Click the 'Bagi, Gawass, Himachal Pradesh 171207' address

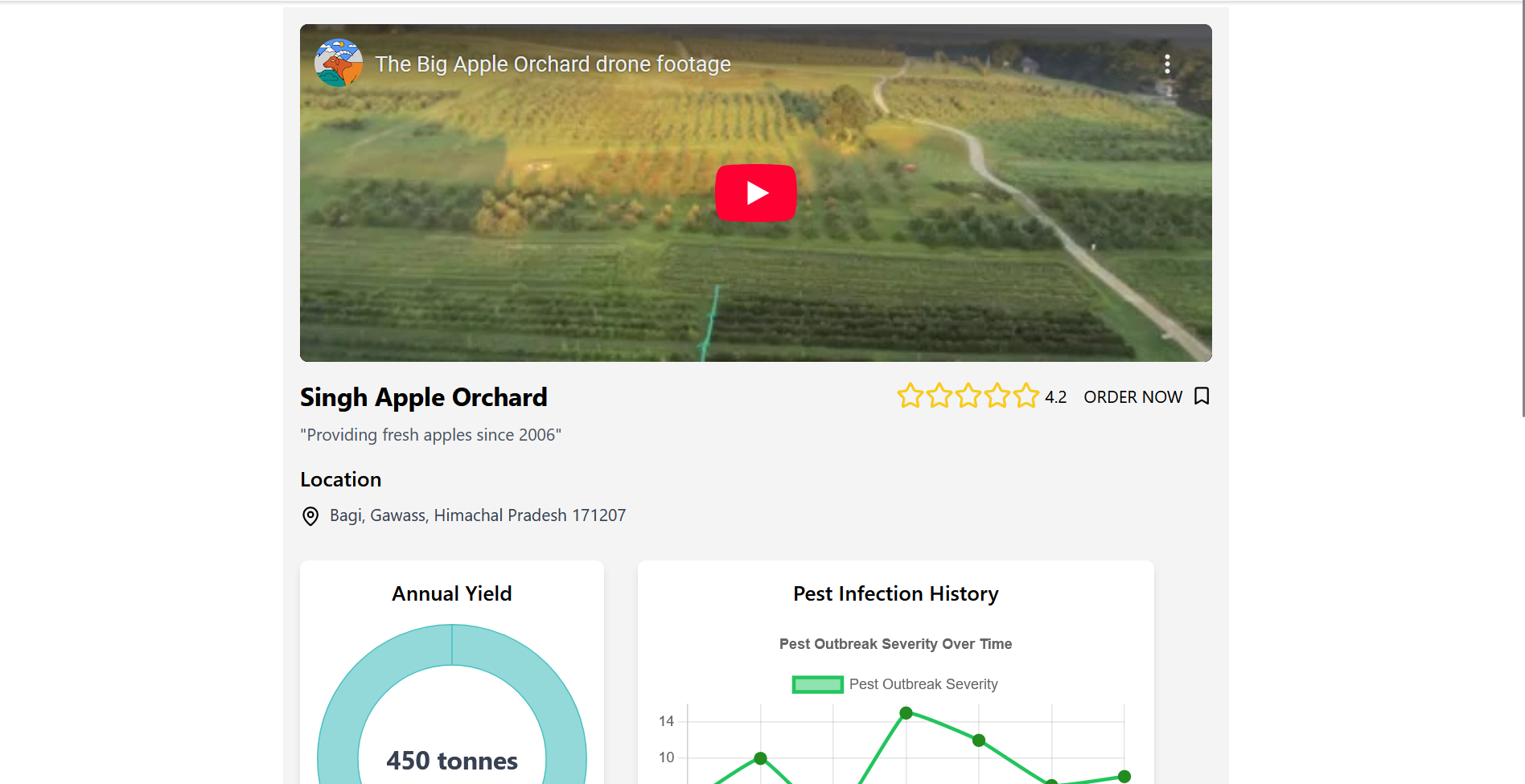(478, 515)
